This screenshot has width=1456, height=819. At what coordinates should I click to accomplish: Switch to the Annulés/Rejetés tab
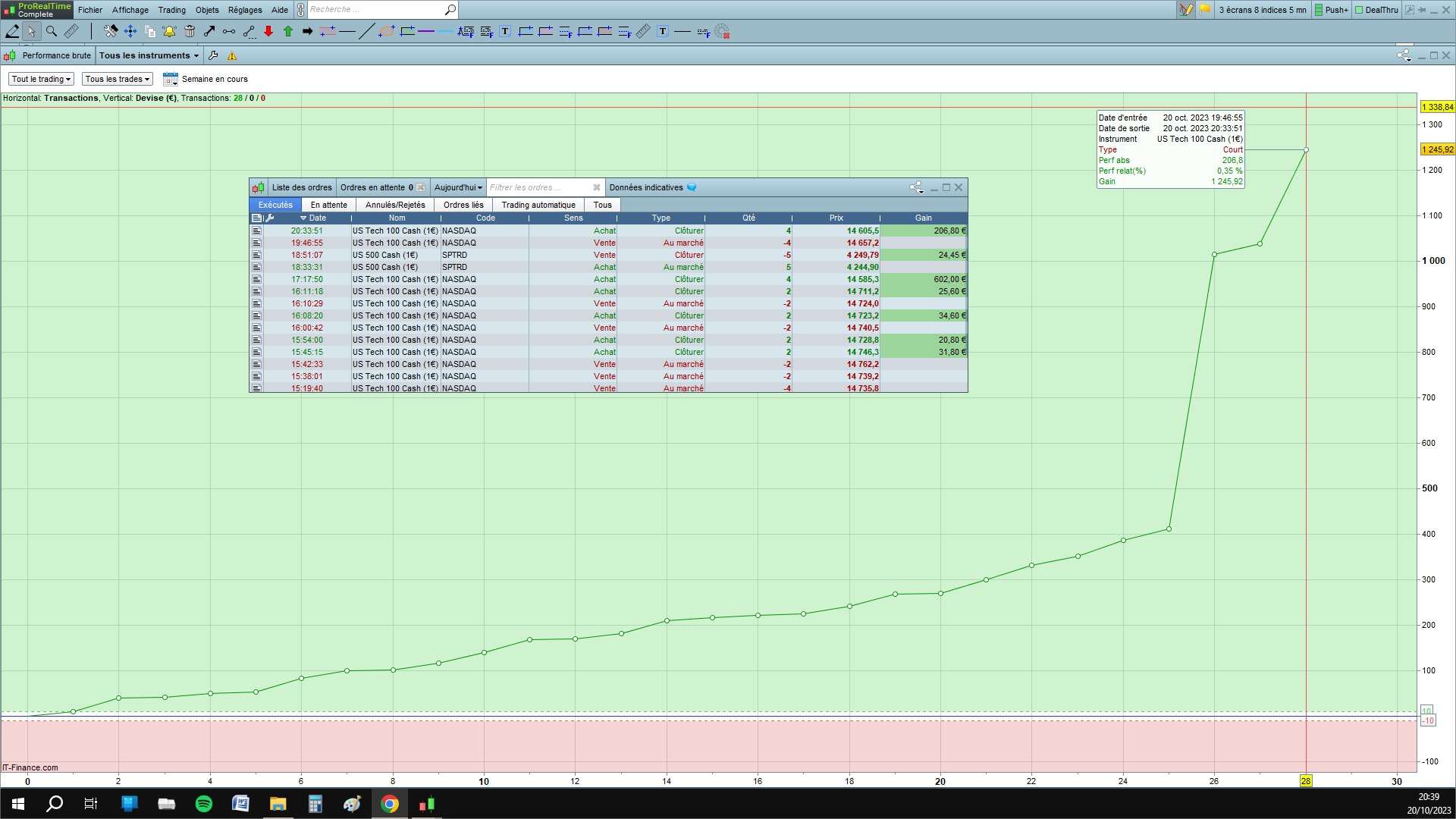point(395,205)
